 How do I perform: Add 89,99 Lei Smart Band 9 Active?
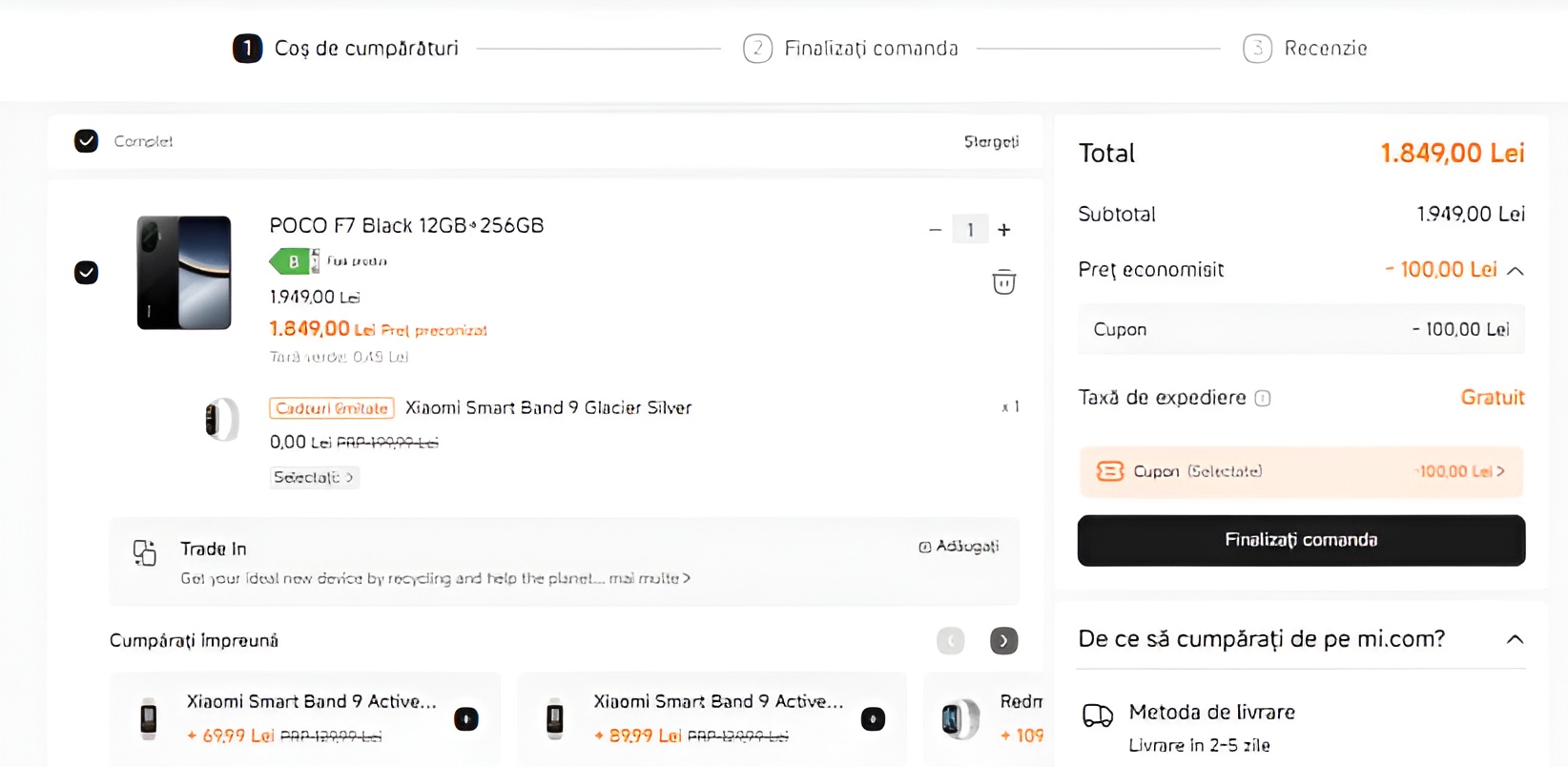(873, 719)
